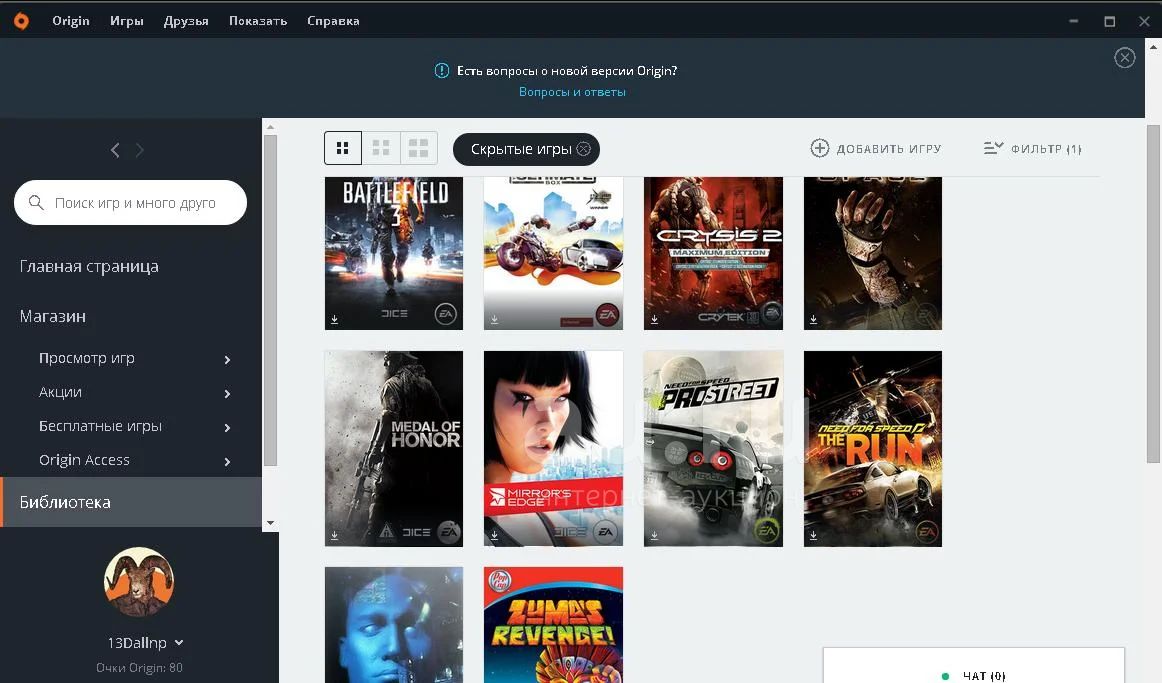This screenshot has width=1162, height=683.
Task: Click download icon on Crysis 2
Action: (x=654, y=319)
